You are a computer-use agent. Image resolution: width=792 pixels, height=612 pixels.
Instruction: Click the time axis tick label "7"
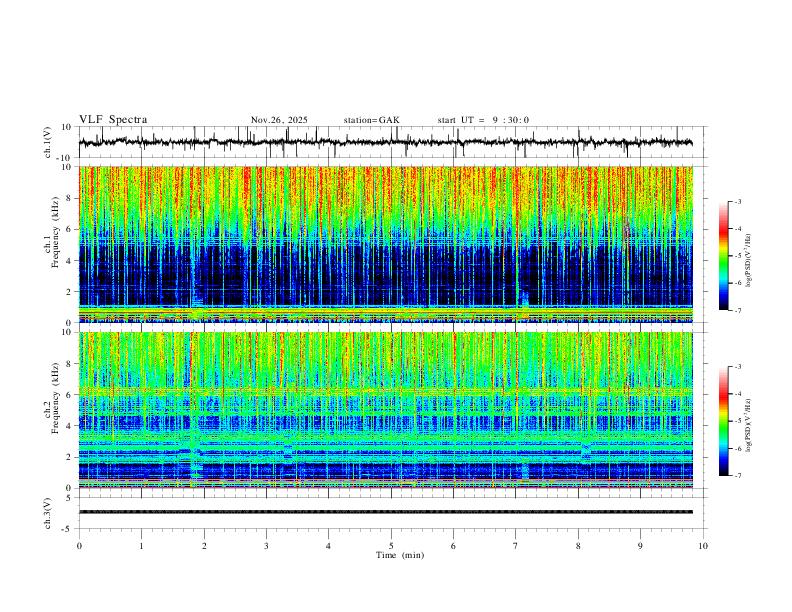pyautogui.click(x=516, y=546)
